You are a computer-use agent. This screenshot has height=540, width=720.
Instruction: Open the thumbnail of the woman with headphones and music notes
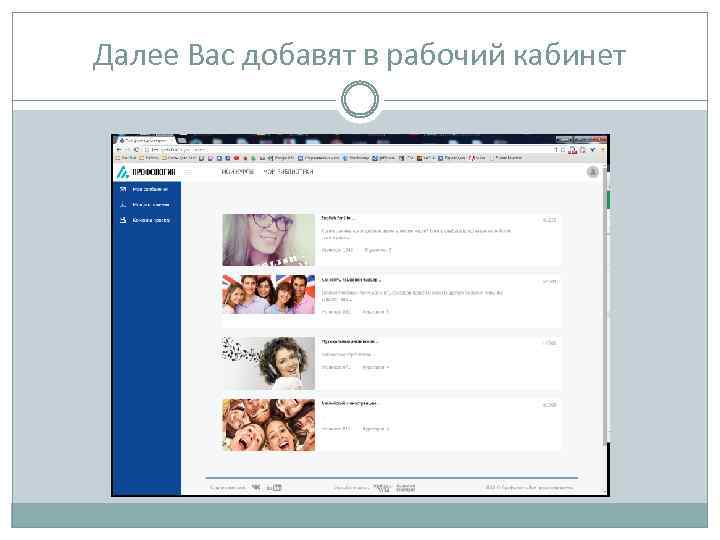tap(269, 363)
